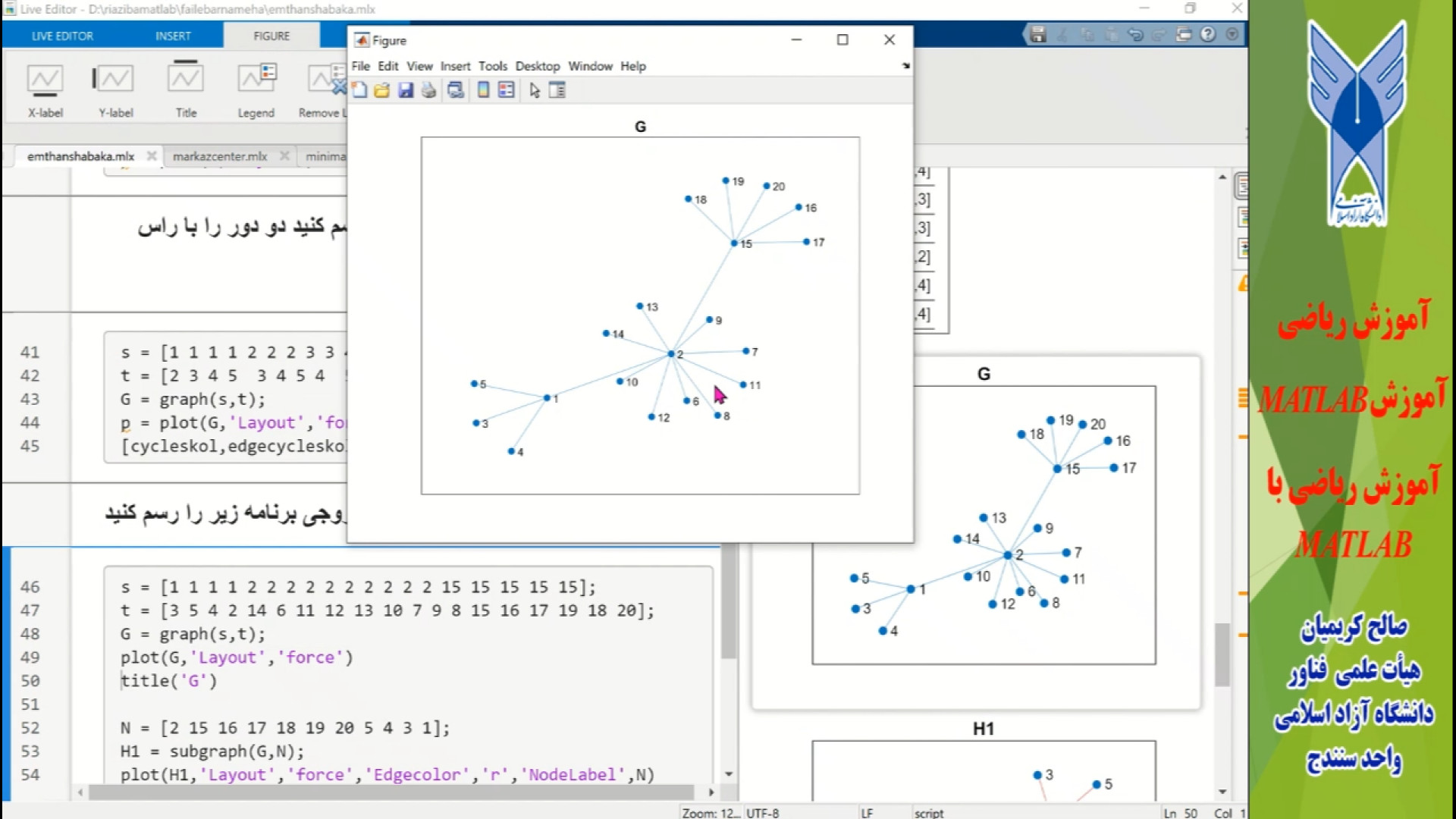This screenshot has width=1456, height=819.
Task: Close the emthanshabaka.mlx tab
Action: 152,155
